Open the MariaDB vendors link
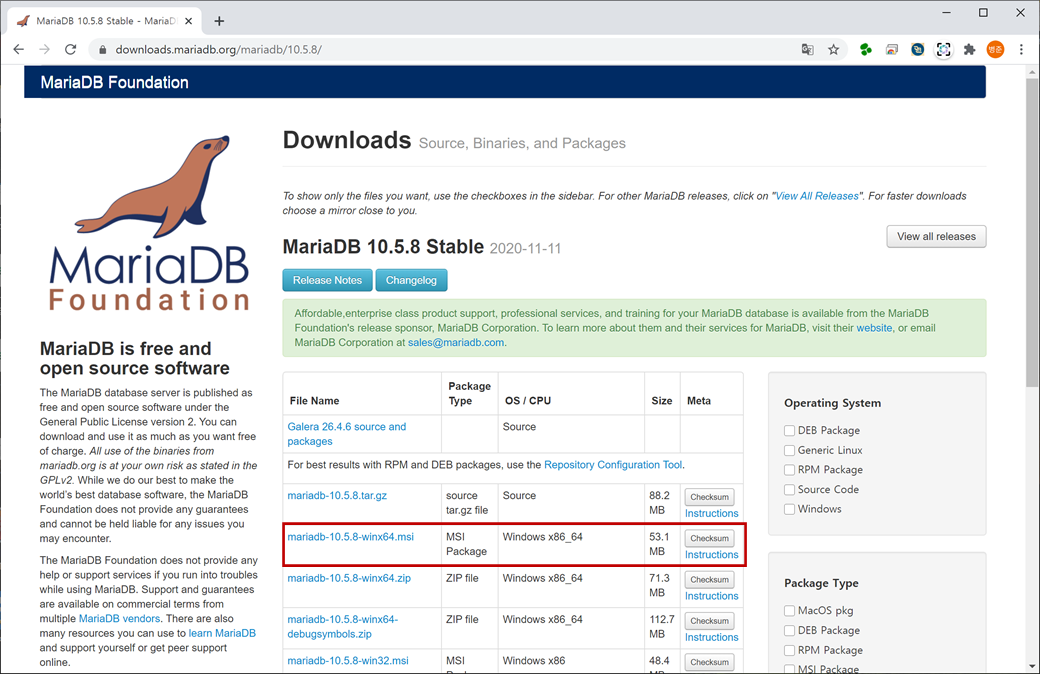This screenshot has height=674, width=1040. (x=119, y=618)
